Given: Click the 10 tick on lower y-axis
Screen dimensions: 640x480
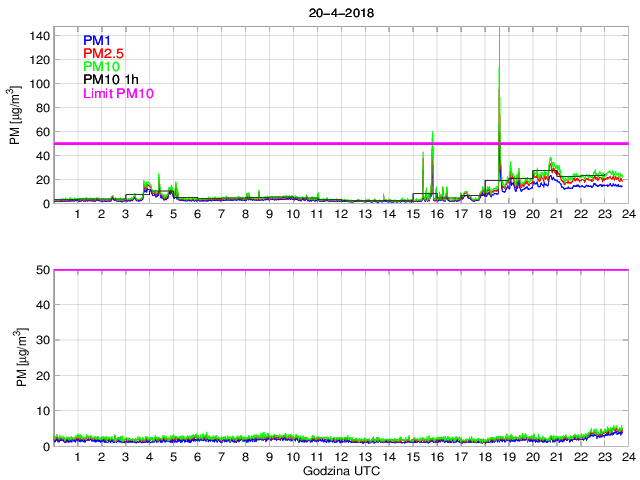Looking at the screenshot, I should [x=41, y=411].
